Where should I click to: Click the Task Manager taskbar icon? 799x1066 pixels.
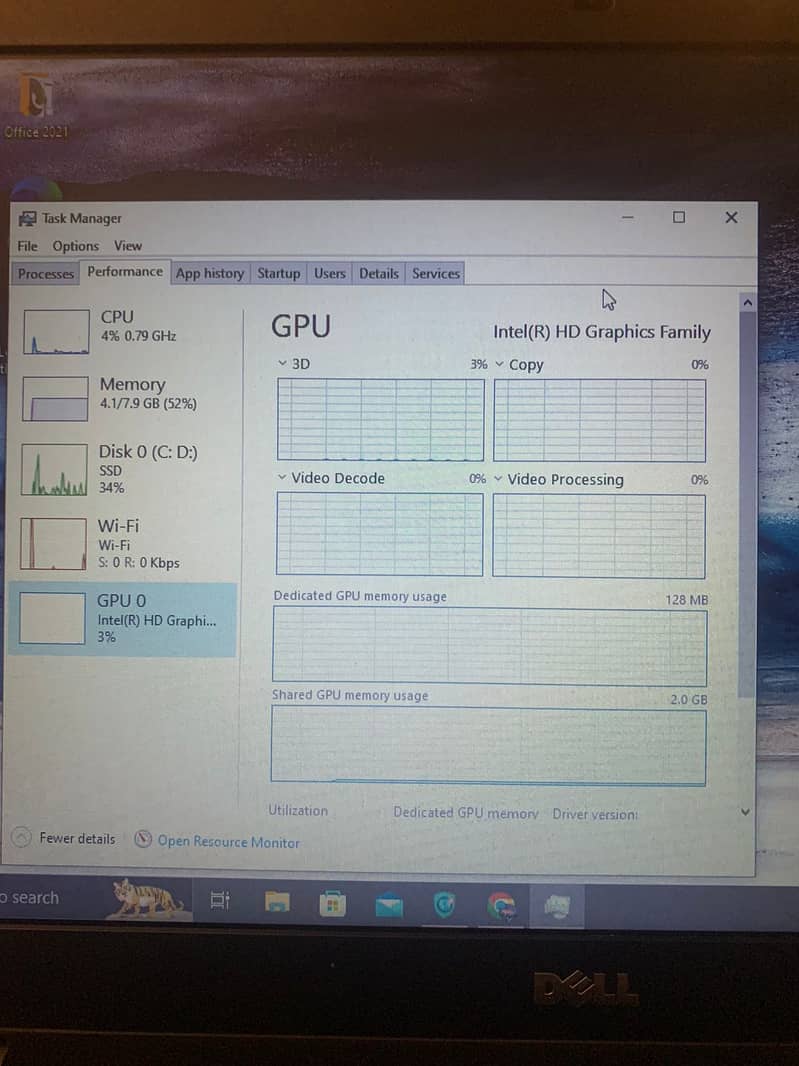556,906
